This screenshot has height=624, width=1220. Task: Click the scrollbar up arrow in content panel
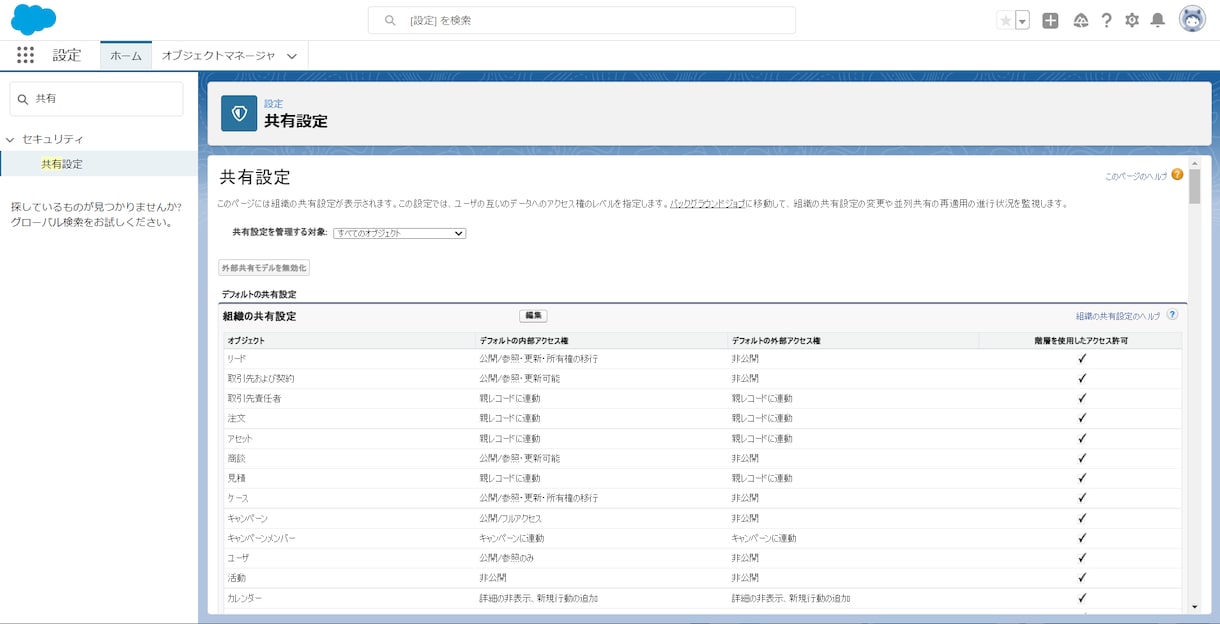(x=1194, y=163)
